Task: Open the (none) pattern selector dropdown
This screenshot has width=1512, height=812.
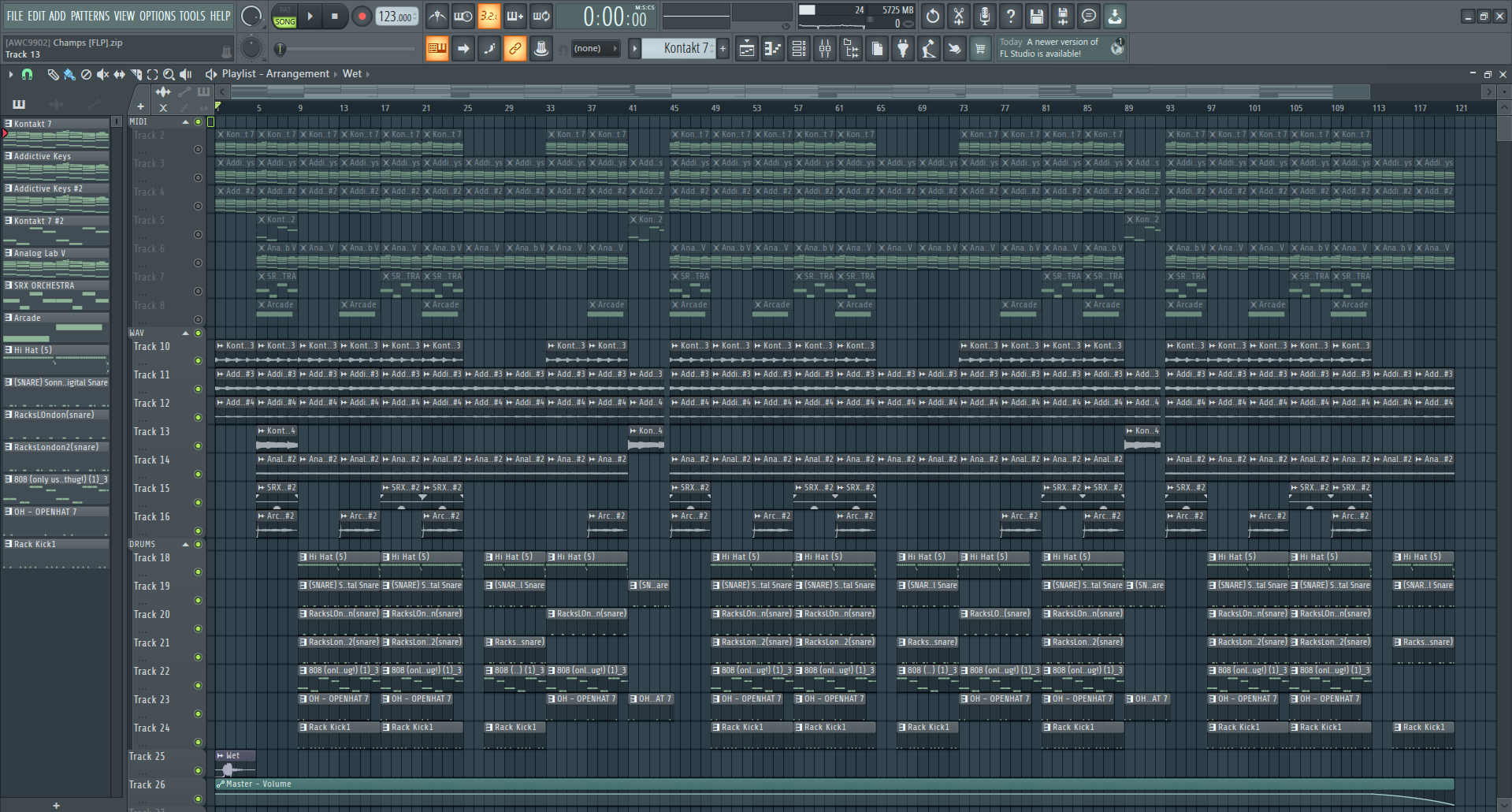Action: click(x=595, y=49)
